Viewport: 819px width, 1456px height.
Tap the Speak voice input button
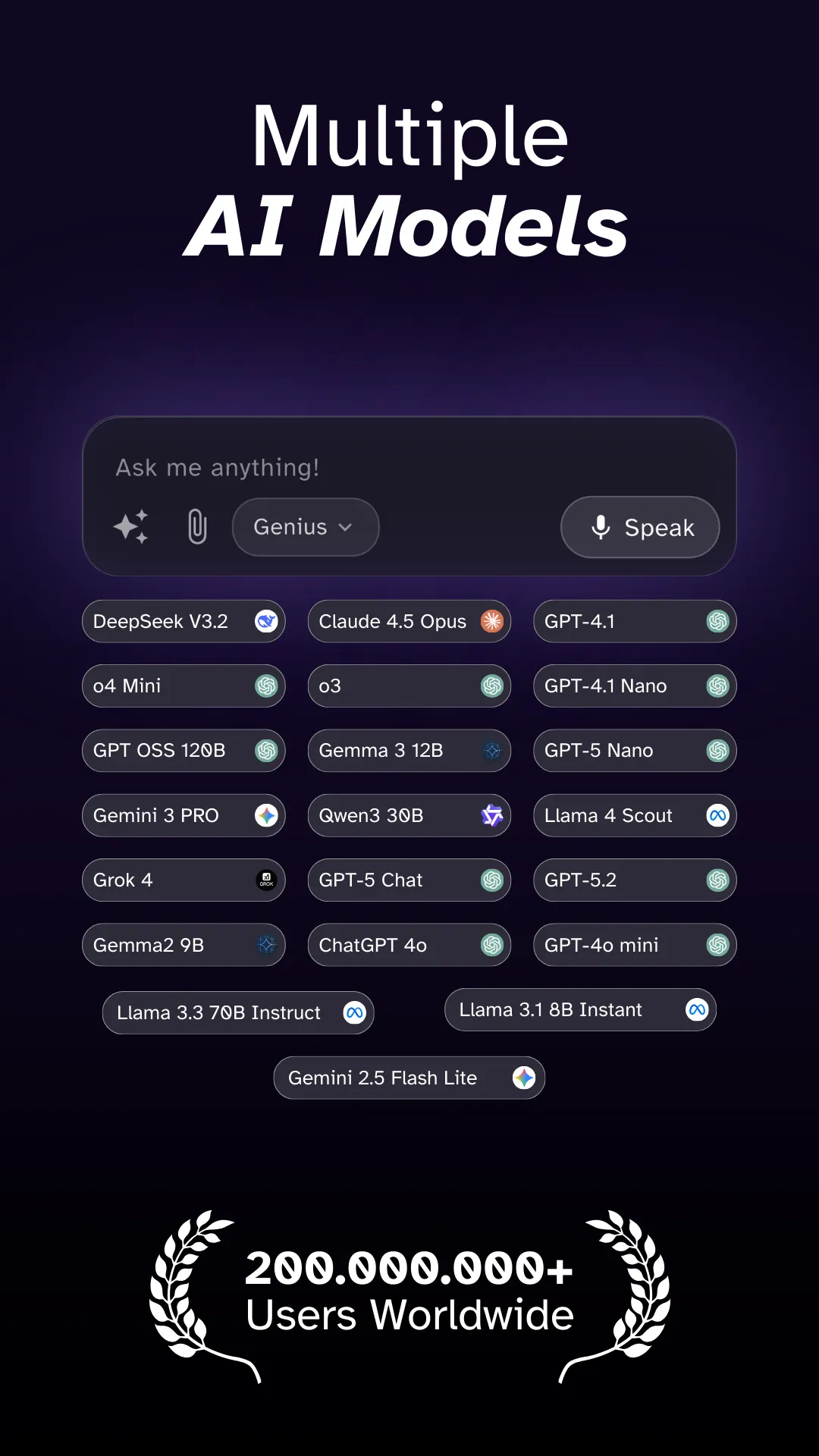point(640,527)
